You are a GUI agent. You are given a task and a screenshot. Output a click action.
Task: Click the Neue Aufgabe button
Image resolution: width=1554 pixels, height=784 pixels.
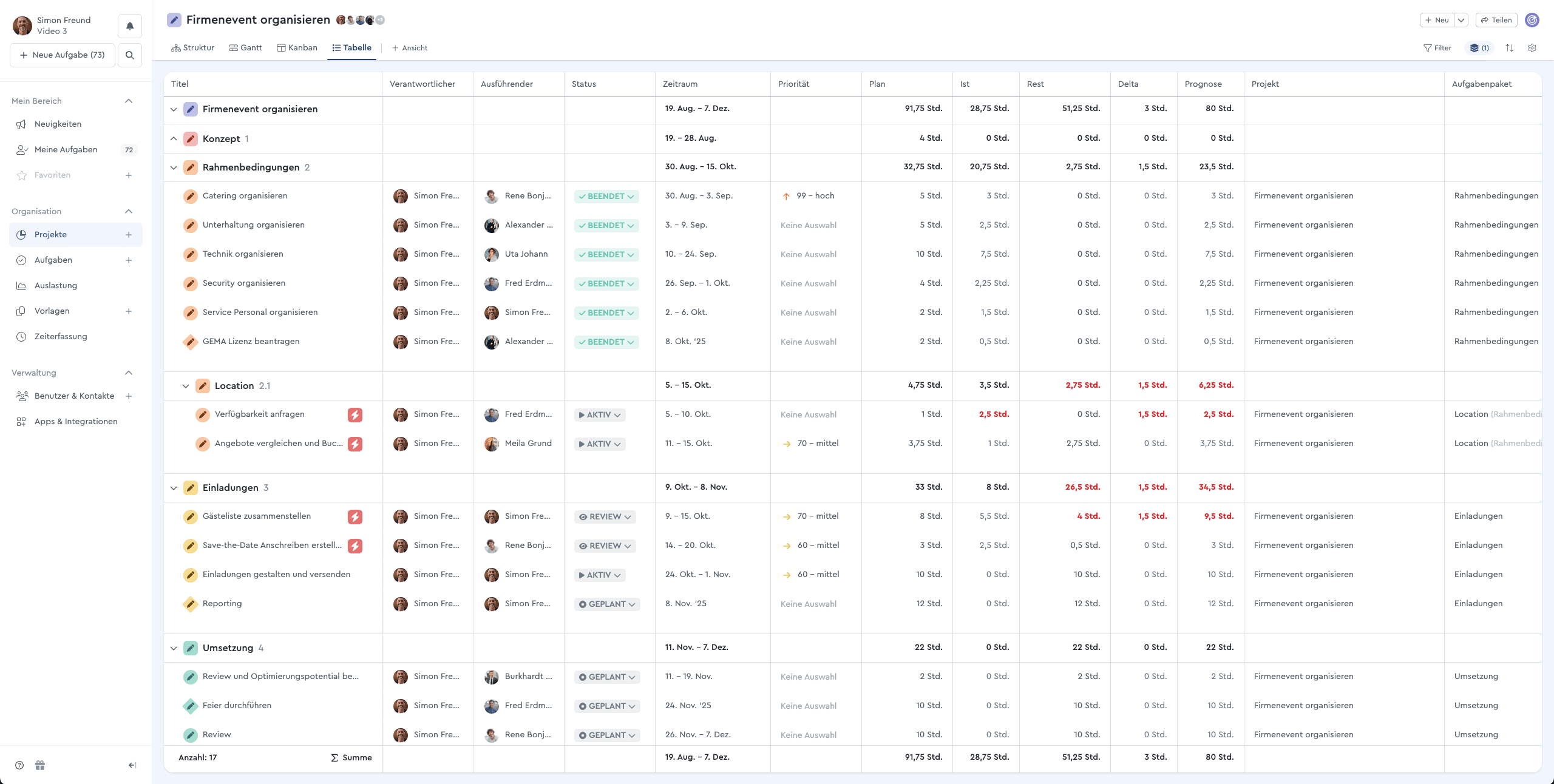(62, 55)
